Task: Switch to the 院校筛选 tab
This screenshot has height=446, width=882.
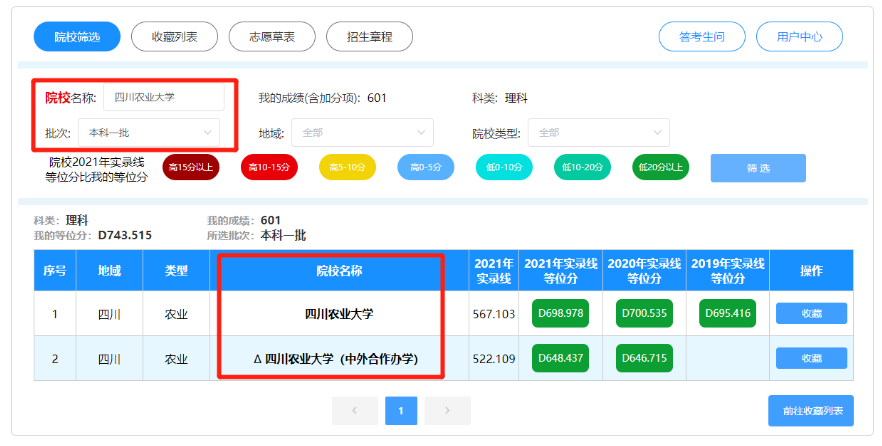Action: pos(77,37)
